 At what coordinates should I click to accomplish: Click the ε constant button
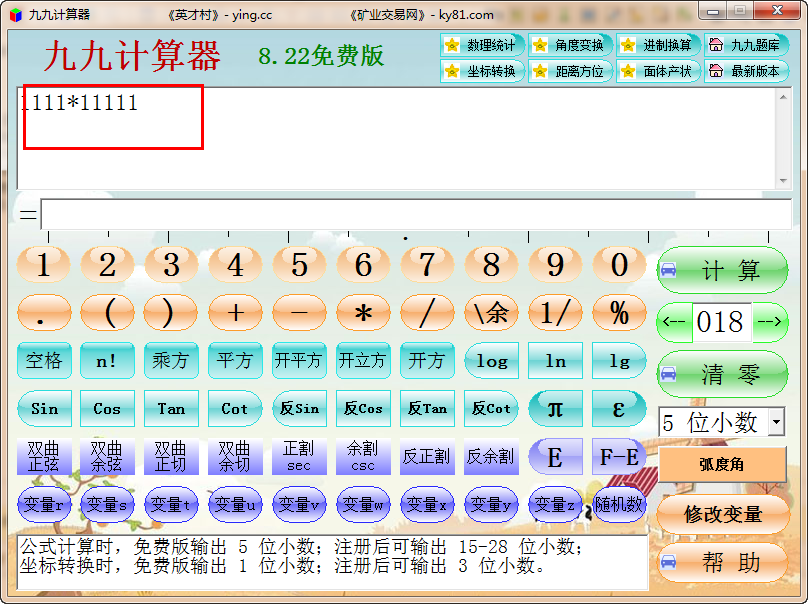pyautogui.click(x=619, y=408)
